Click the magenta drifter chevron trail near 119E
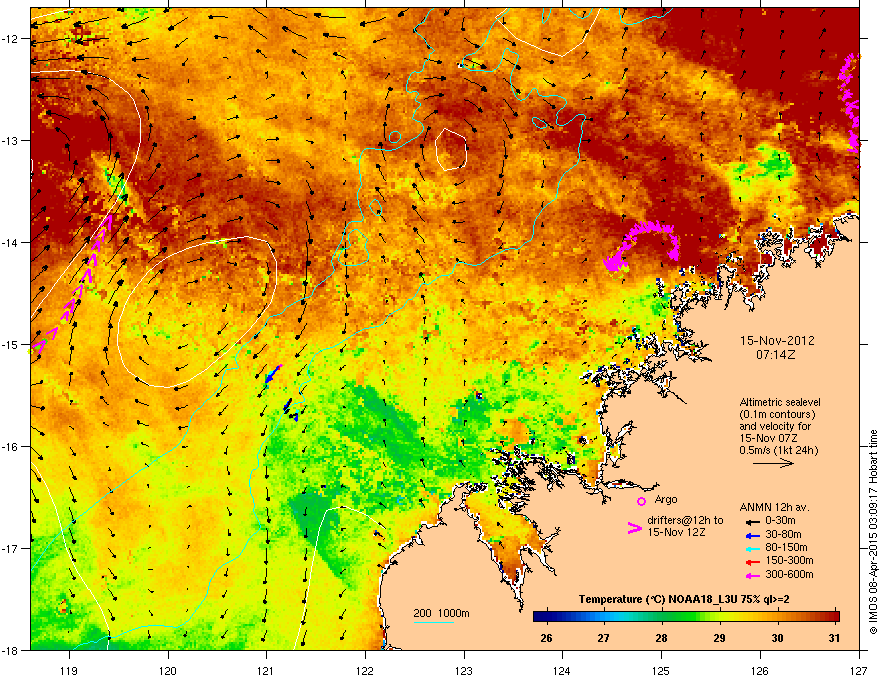Viewport: 880px width, 680px height. tap(72, 283)
